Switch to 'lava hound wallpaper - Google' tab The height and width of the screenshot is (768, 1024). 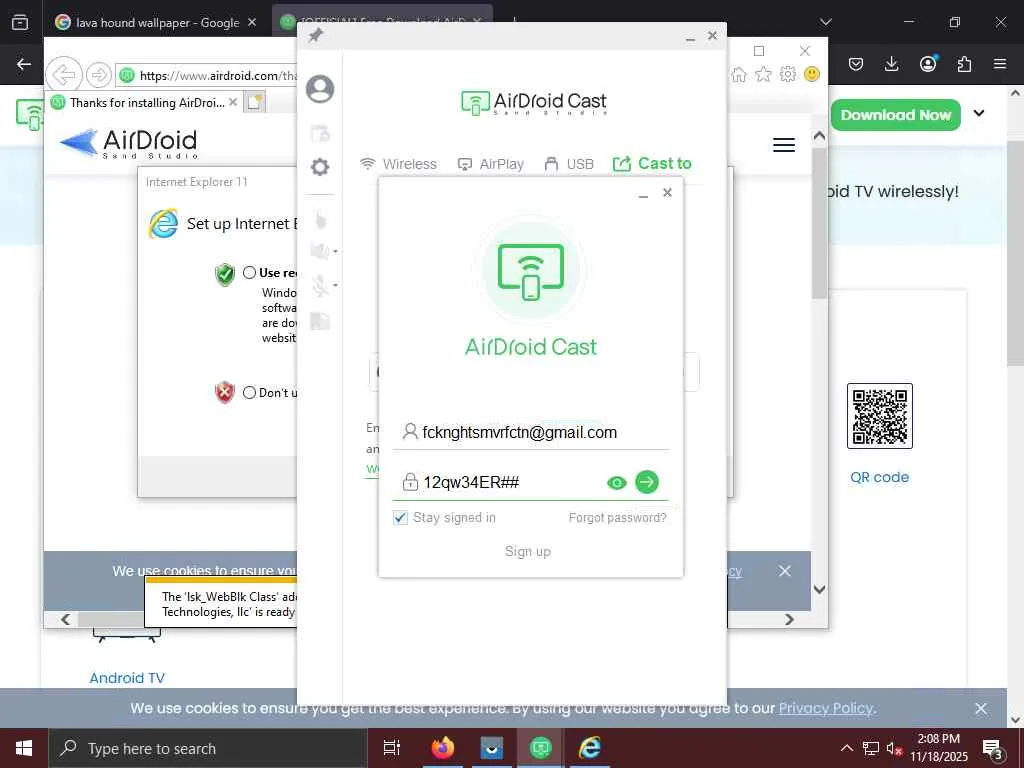coord(155,22)
